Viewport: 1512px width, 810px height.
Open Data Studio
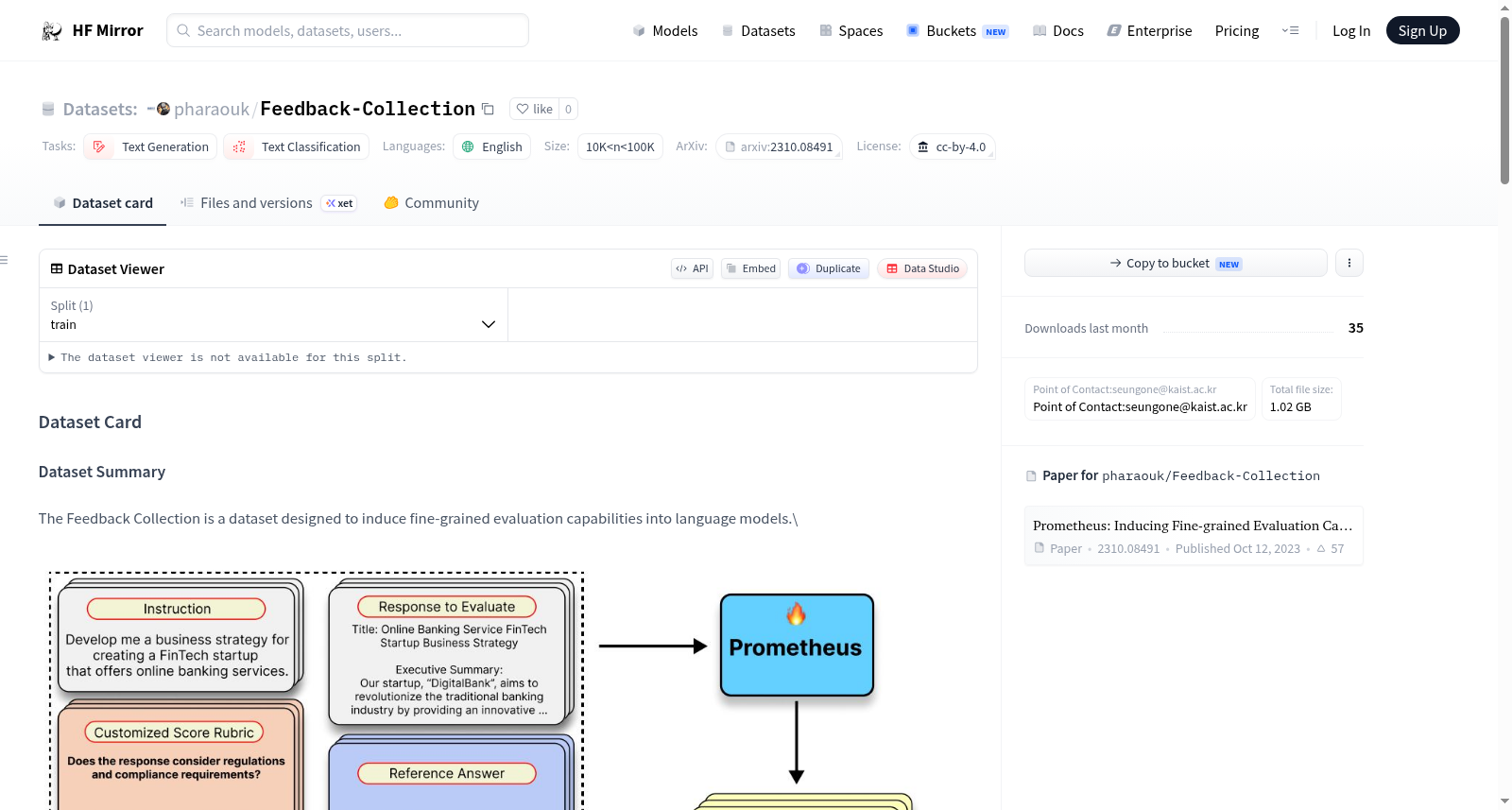tap(921, 268)
